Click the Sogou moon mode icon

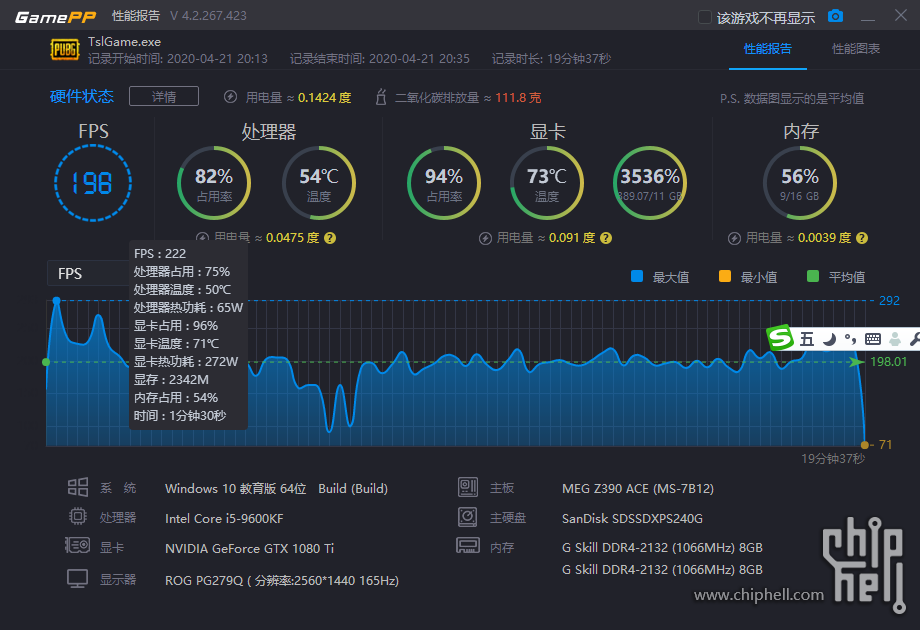829,339
